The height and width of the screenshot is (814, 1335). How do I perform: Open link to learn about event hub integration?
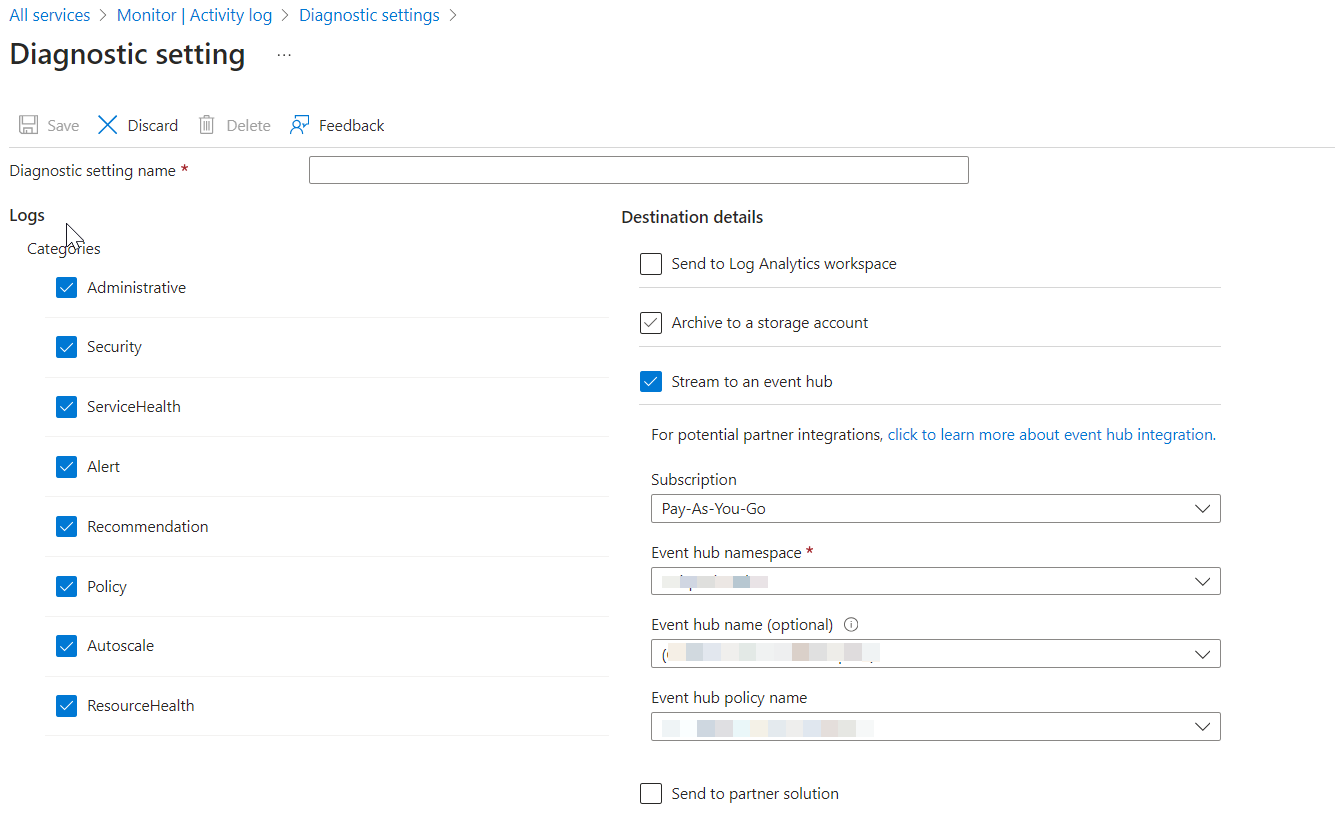click(x=1050, y=435)
